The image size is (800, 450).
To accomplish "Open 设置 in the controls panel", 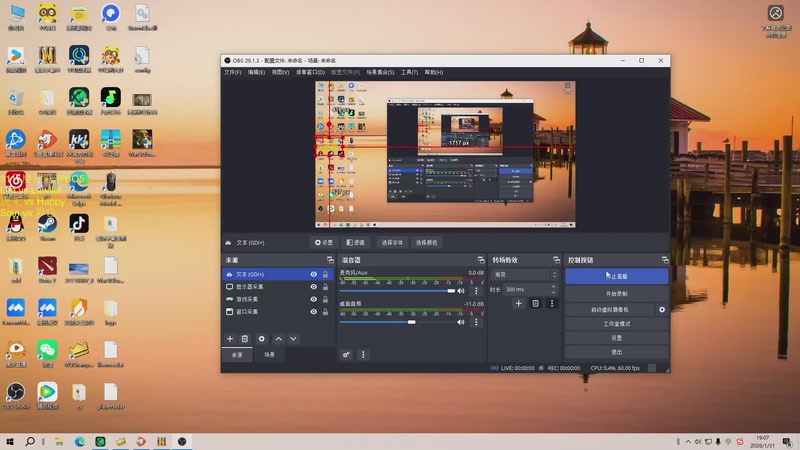I will point(616,338).
